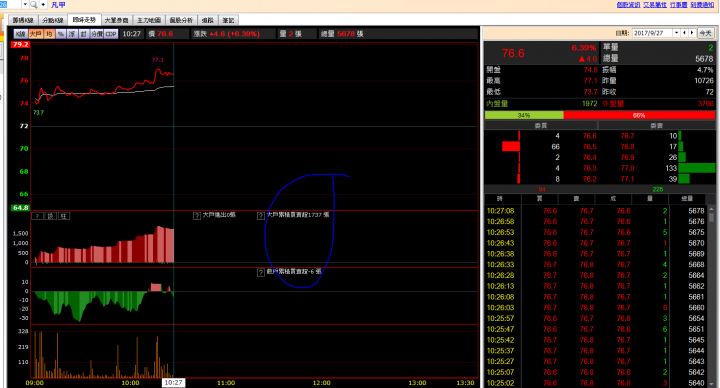
Task: Open the second blue link at top right
Action: [655, 5]
